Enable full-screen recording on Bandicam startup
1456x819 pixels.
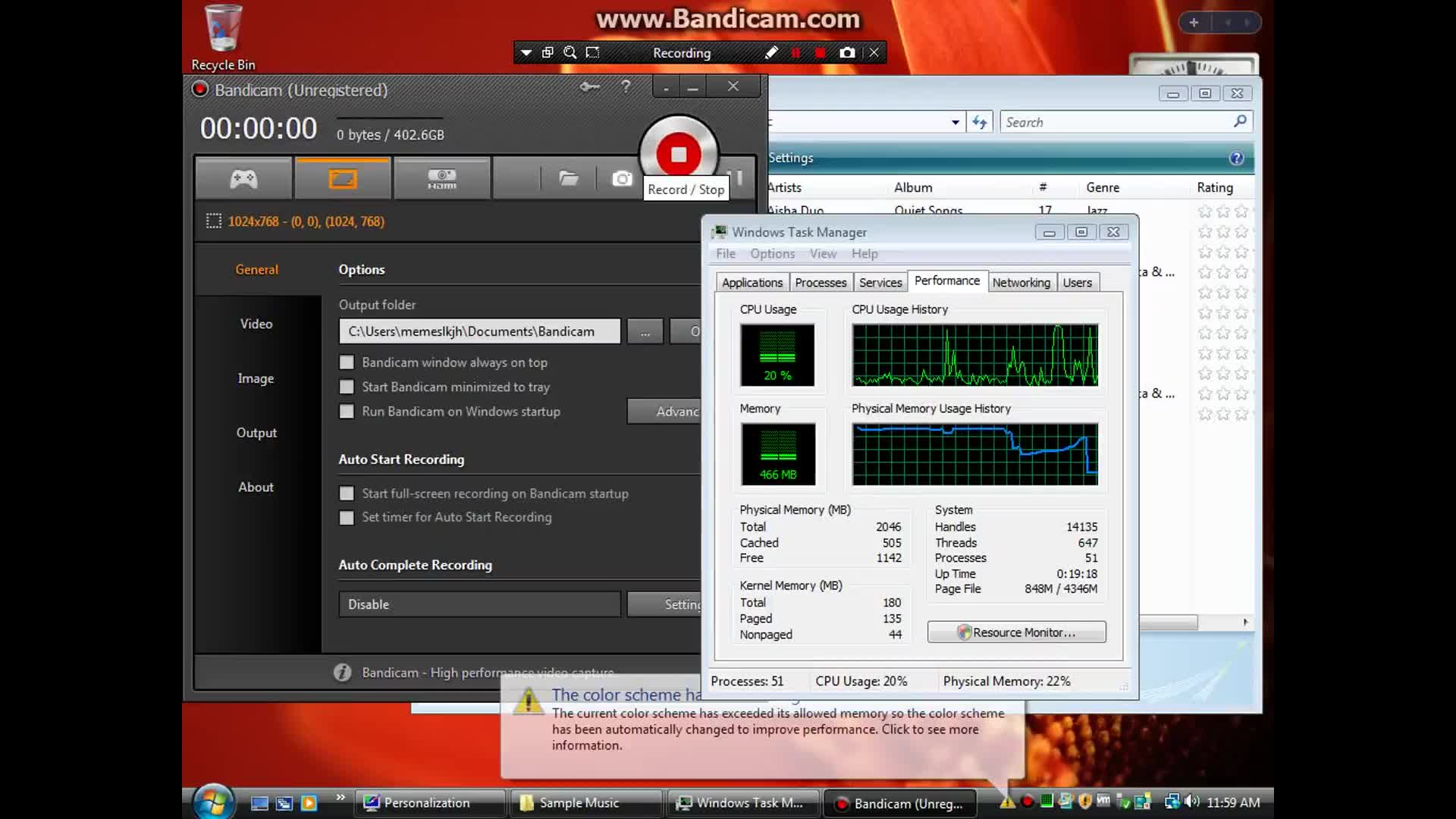coord(347,494)
